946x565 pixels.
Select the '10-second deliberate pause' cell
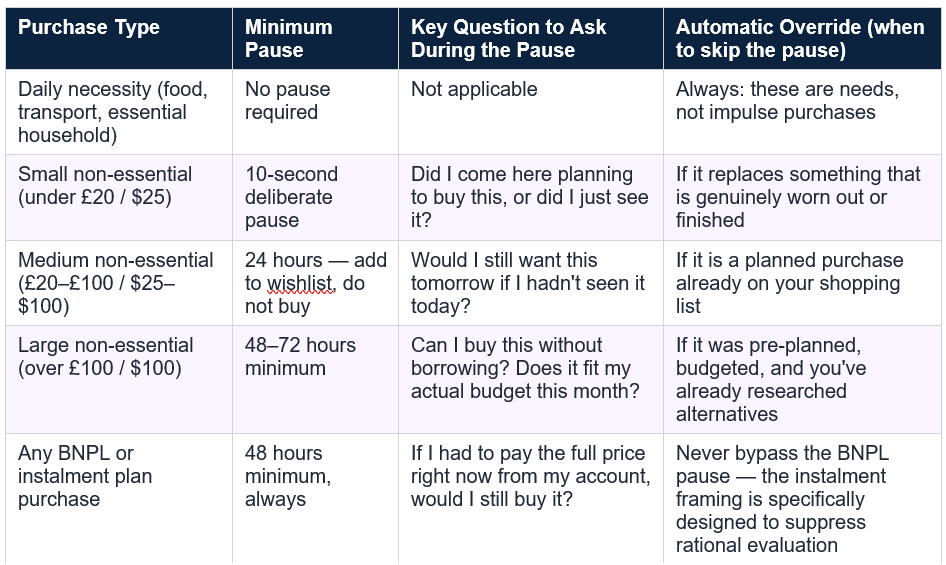[315, 197]
